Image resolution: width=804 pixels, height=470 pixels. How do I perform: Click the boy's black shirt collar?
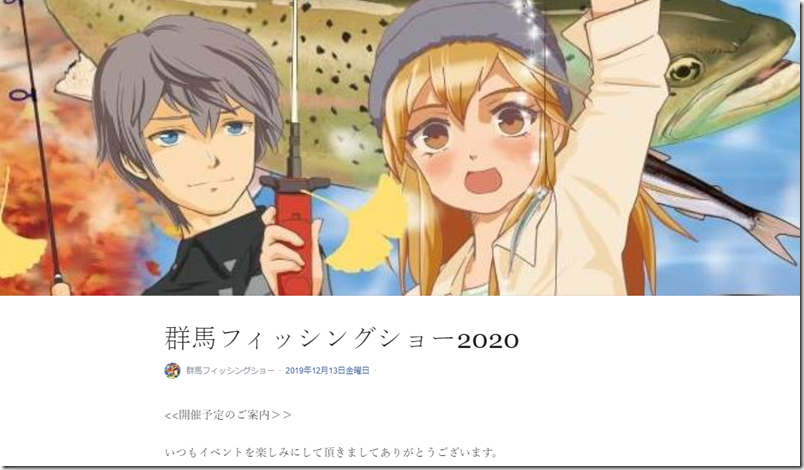pos(215,241)
